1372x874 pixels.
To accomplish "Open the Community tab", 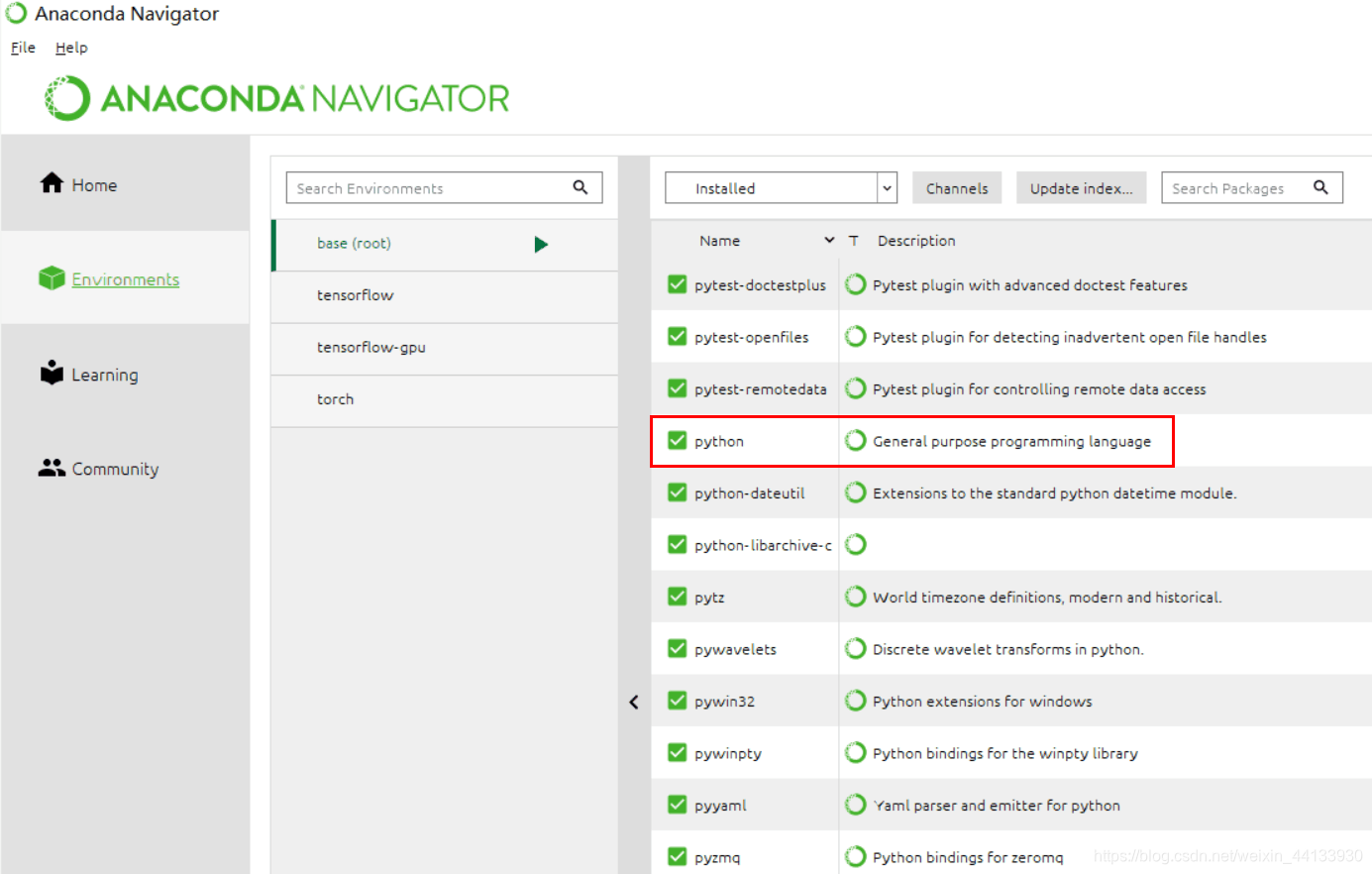I will 125,469.
